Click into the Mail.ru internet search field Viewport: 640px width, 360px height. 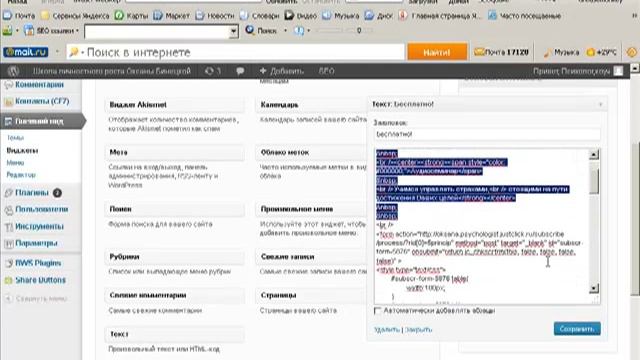235,52
